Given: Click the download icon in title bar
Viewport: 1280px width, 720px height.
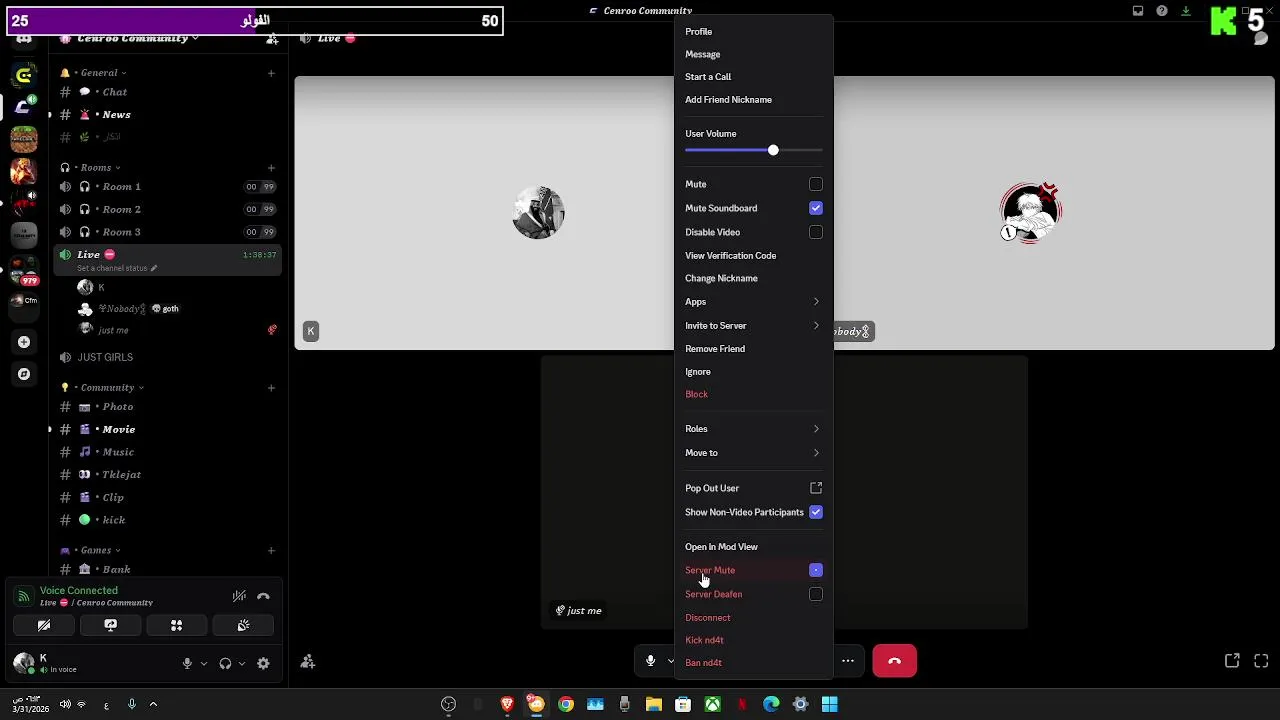Looking at the screenshot, I should [1186, 11].
